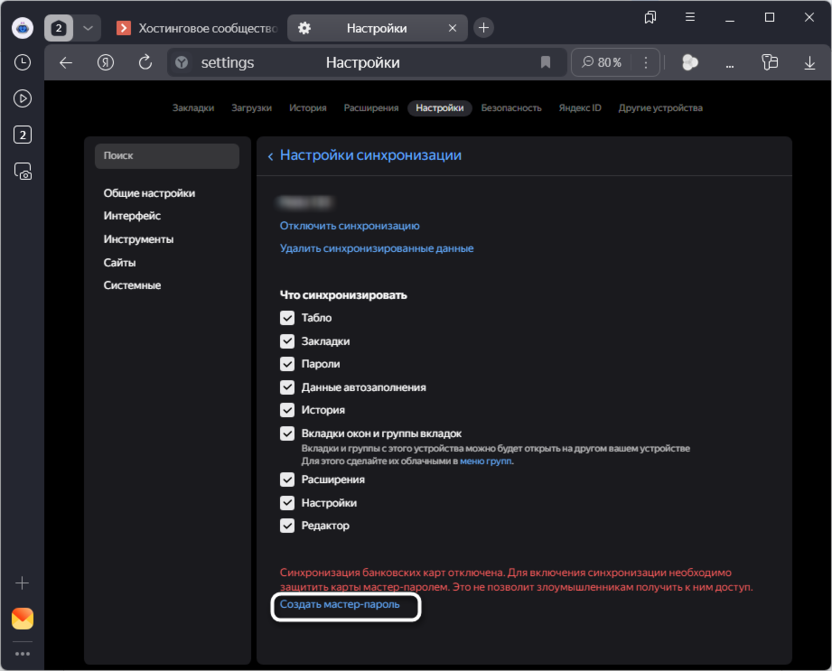Reload the page with the refresh icon
832x671 pixels.
(x=145, y=63)
